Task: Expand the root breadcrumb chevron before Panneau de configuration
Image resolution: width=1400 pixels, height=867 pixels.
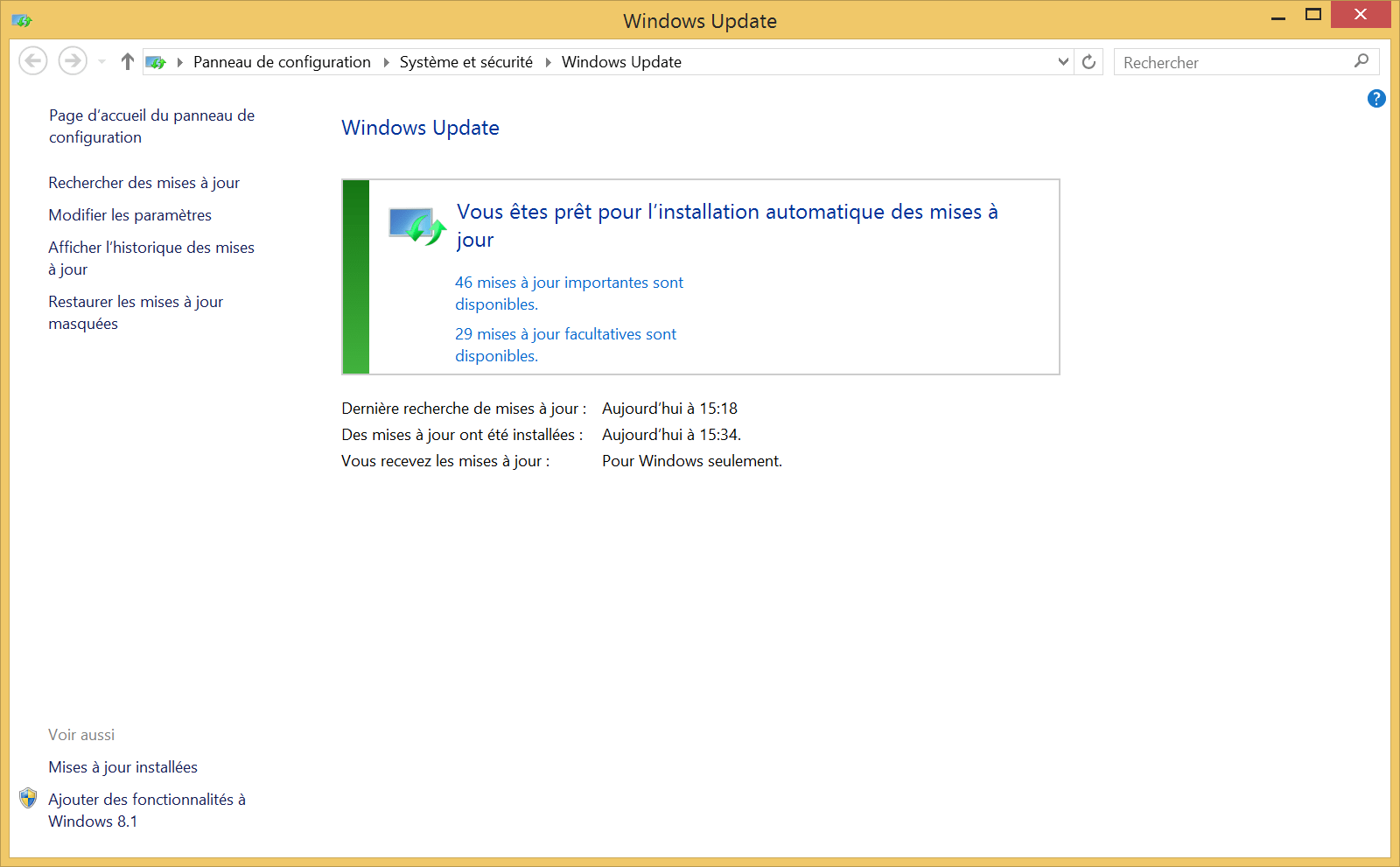Action: click(179, 62)
